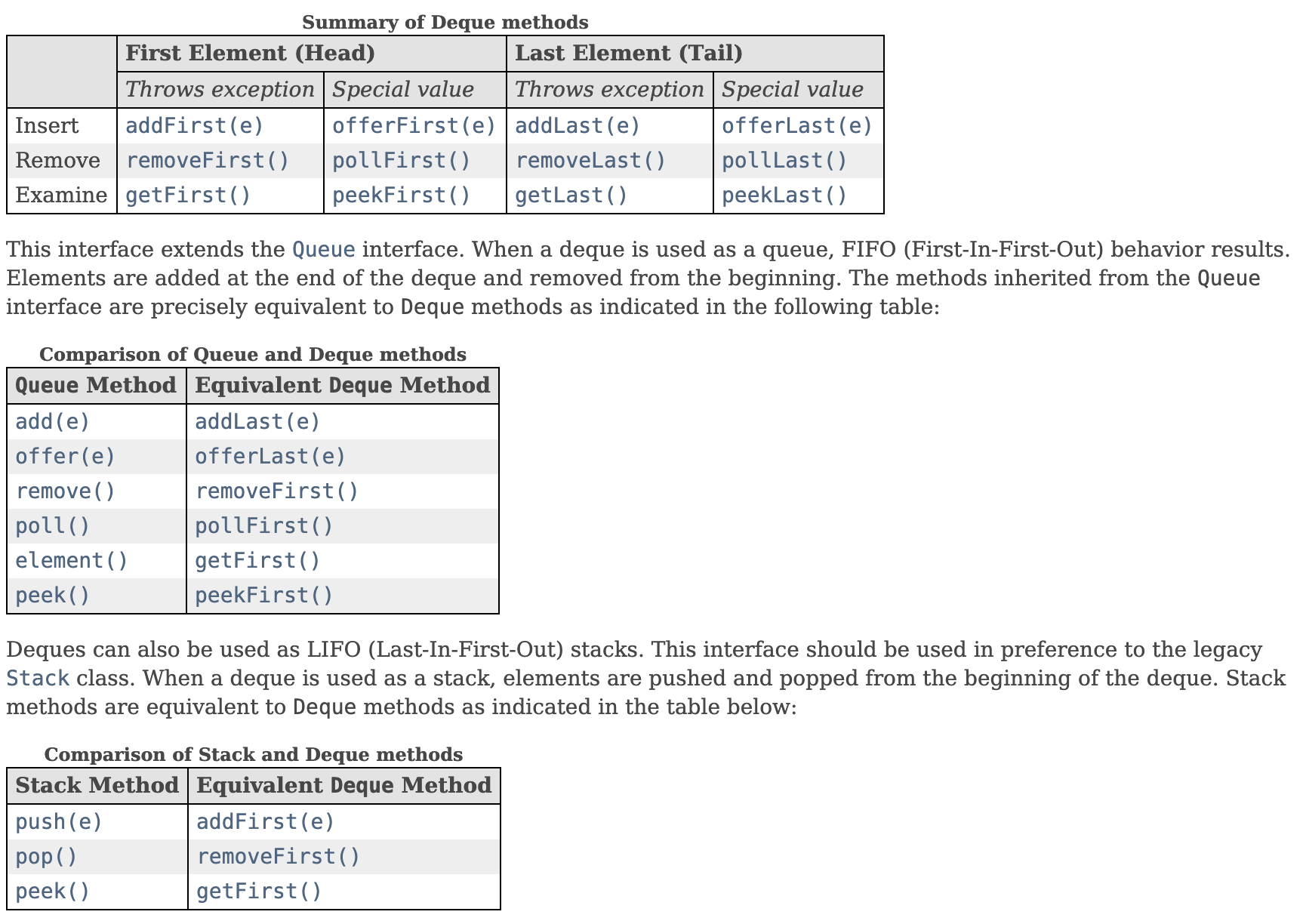Click the push(e) stack method link
This screenshot has width=1306, height=924.
coord(59,821)
